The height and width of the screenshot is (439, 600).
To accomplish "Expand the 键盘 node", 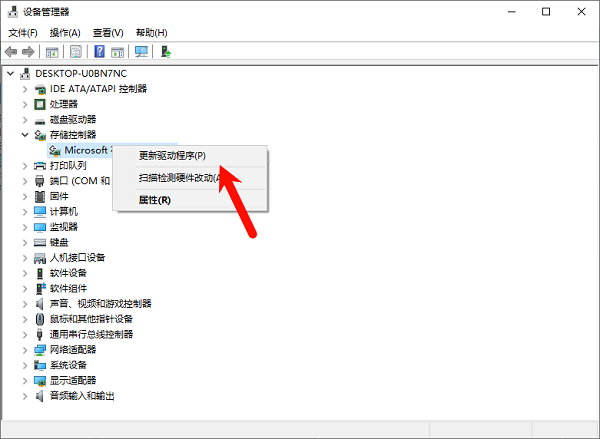I will (25, 243).
